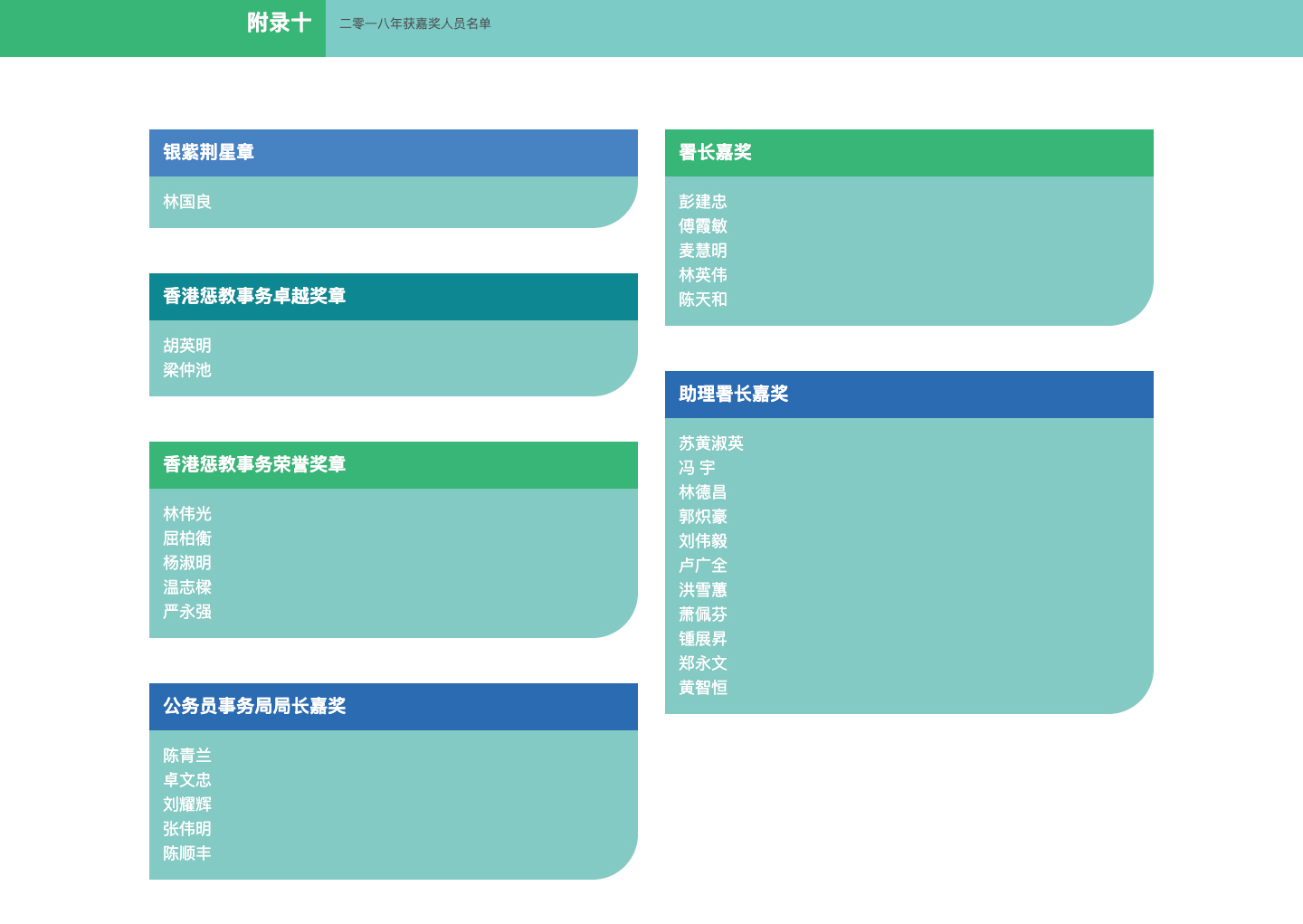Select the 银紫荆星章 section heading
The height and width of the screenshot is (924, 1303).
[208, 152]
